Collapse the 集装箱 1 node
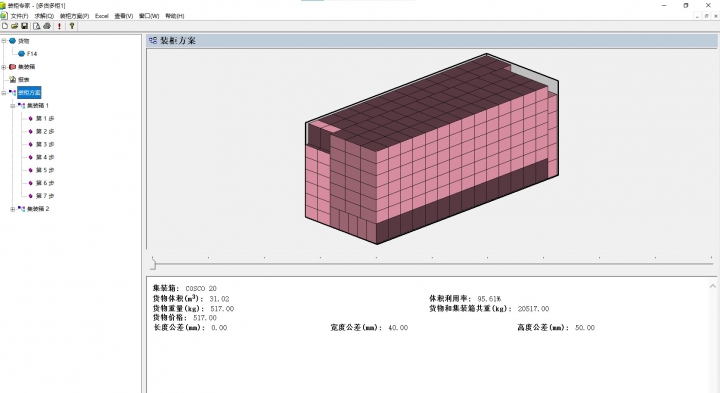Screen dimensions: 720x393 coord(13,106)
